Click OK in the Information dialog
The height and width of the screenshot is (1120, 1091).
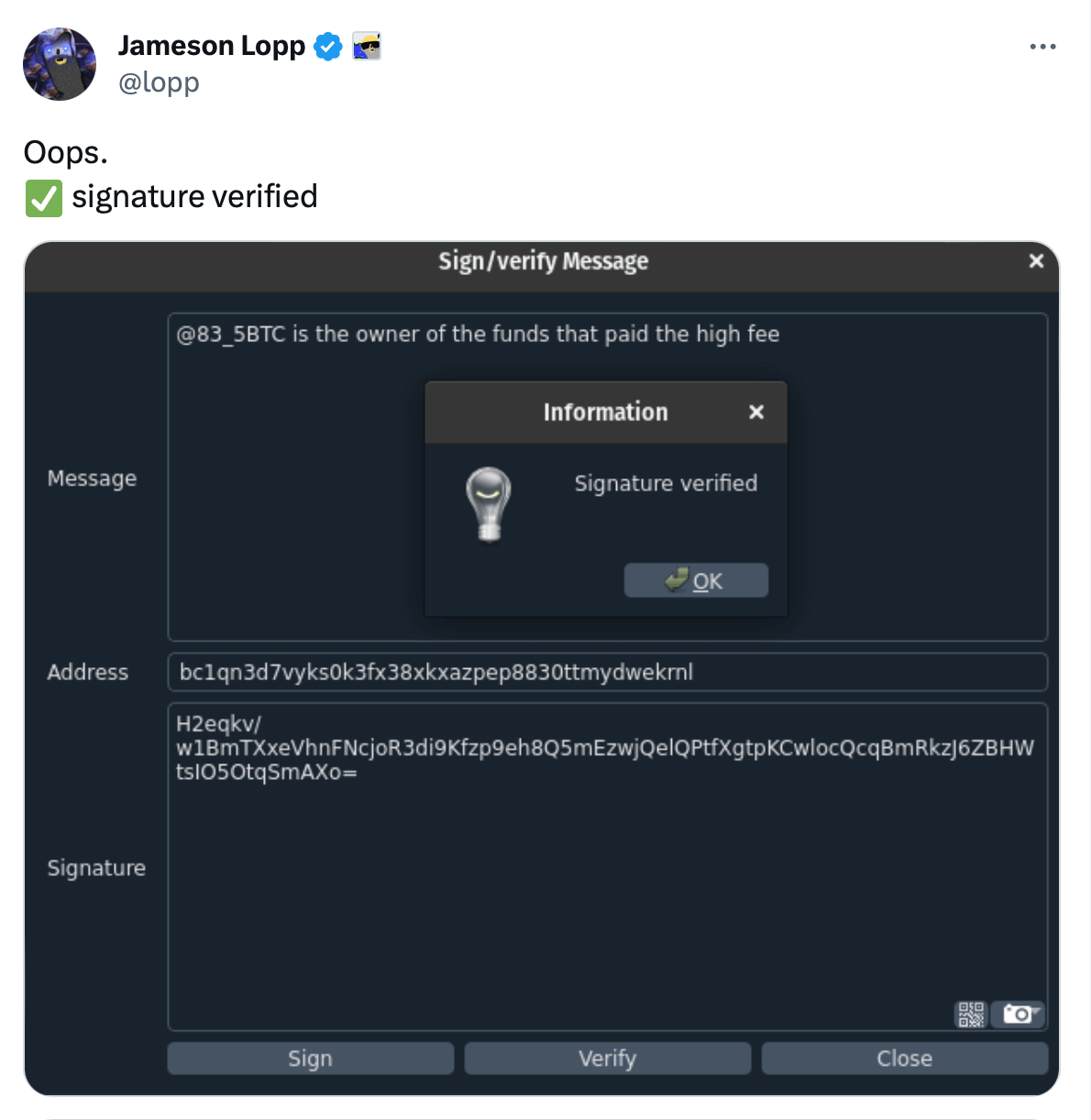pyautogui.click(x=696, y=580)
